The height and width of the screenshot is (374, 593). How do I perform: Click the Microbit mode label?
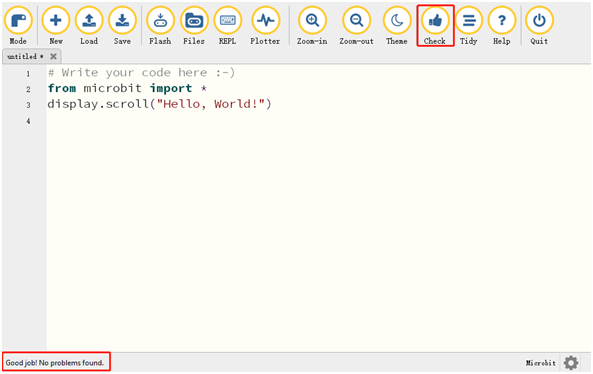click(540, 363)
